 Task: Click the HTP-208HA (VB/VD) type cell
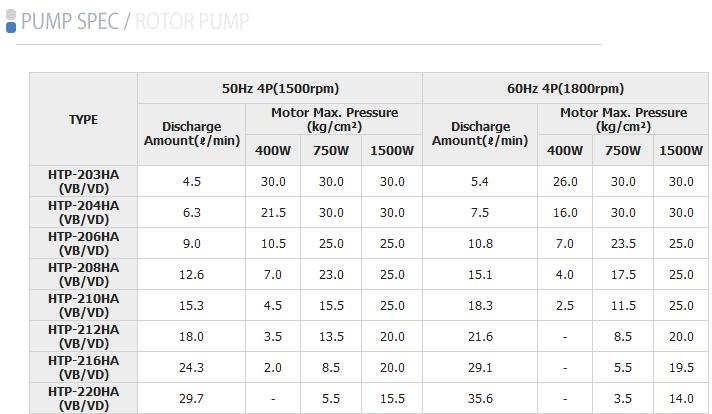[x=83, y=274]
